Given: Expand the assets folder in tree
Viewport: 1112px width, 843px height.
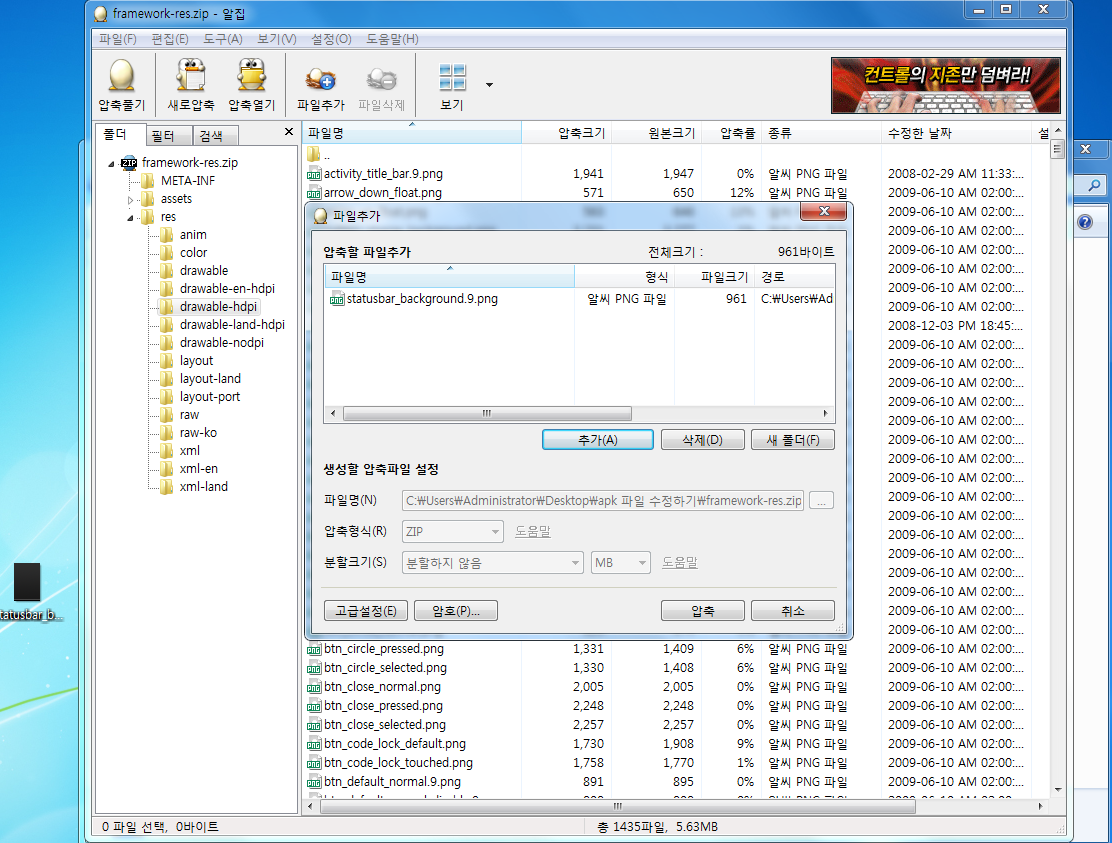Looking at the screenshot, I should point(130,200).
